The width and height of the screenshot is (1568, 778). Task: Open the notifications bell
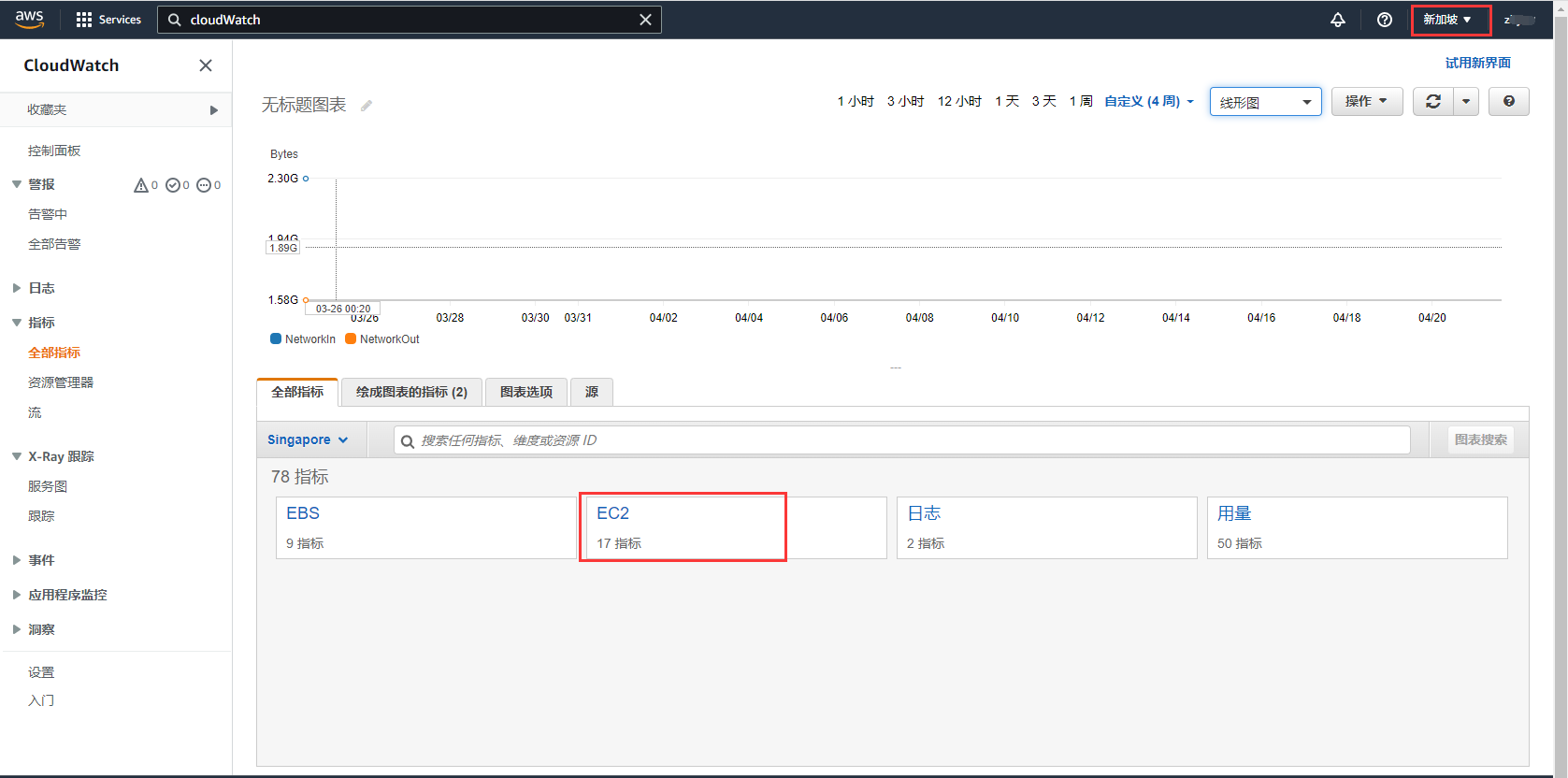[x=1338, y=20]
